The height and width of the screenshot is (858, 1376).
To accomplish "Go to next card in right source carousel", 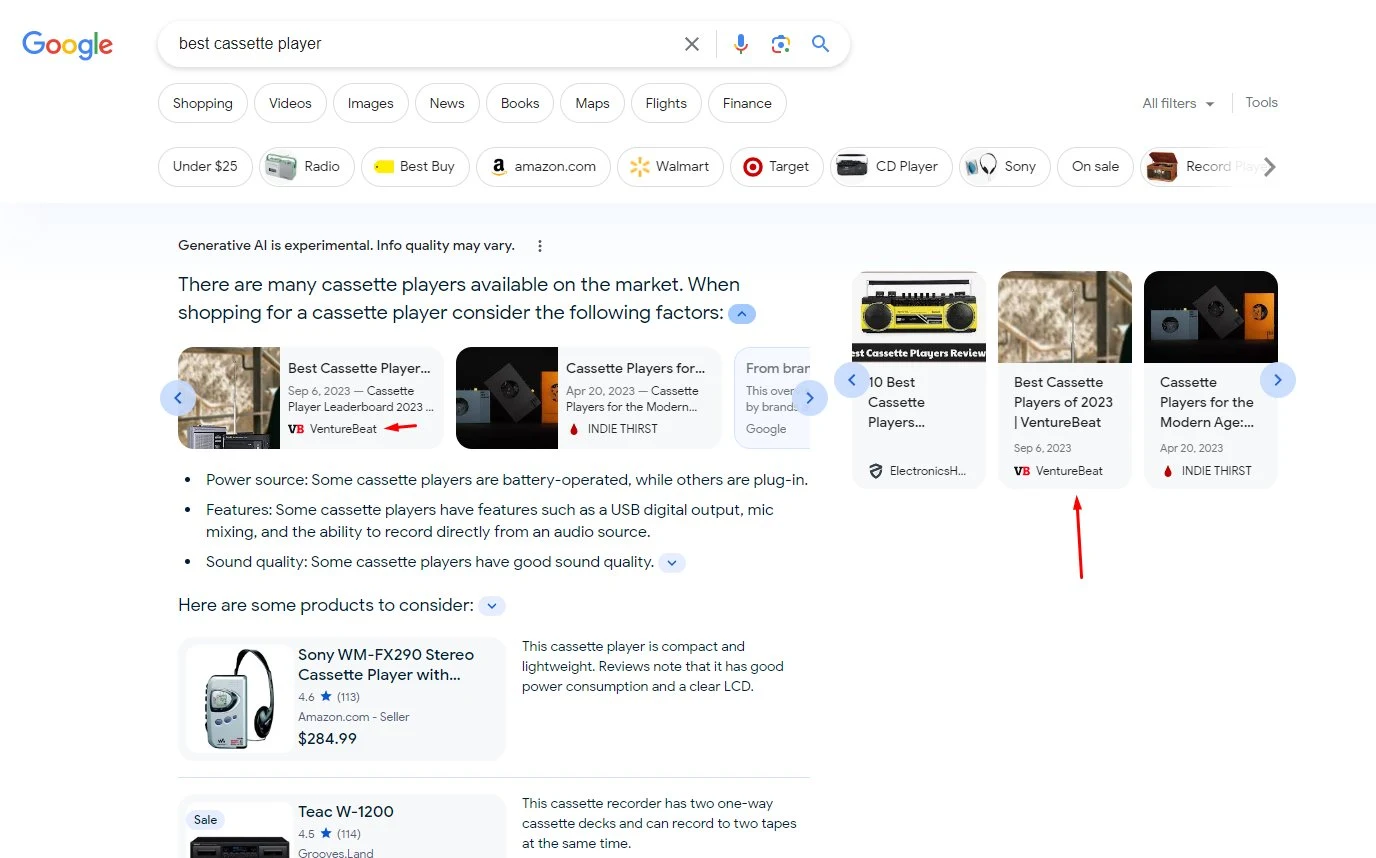I will coord(1278,380).
